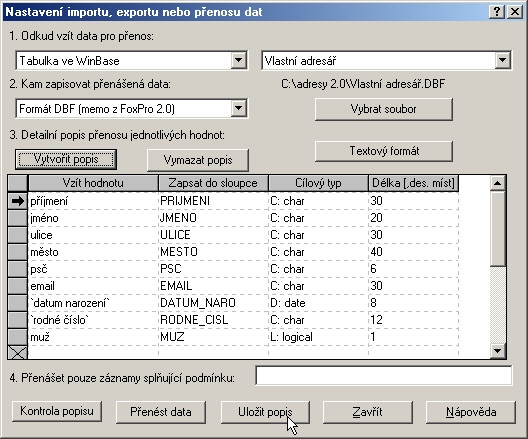Select the row header beside 'ulice'
This screenshot has width=528, height=439.
[x=18, y=235]
